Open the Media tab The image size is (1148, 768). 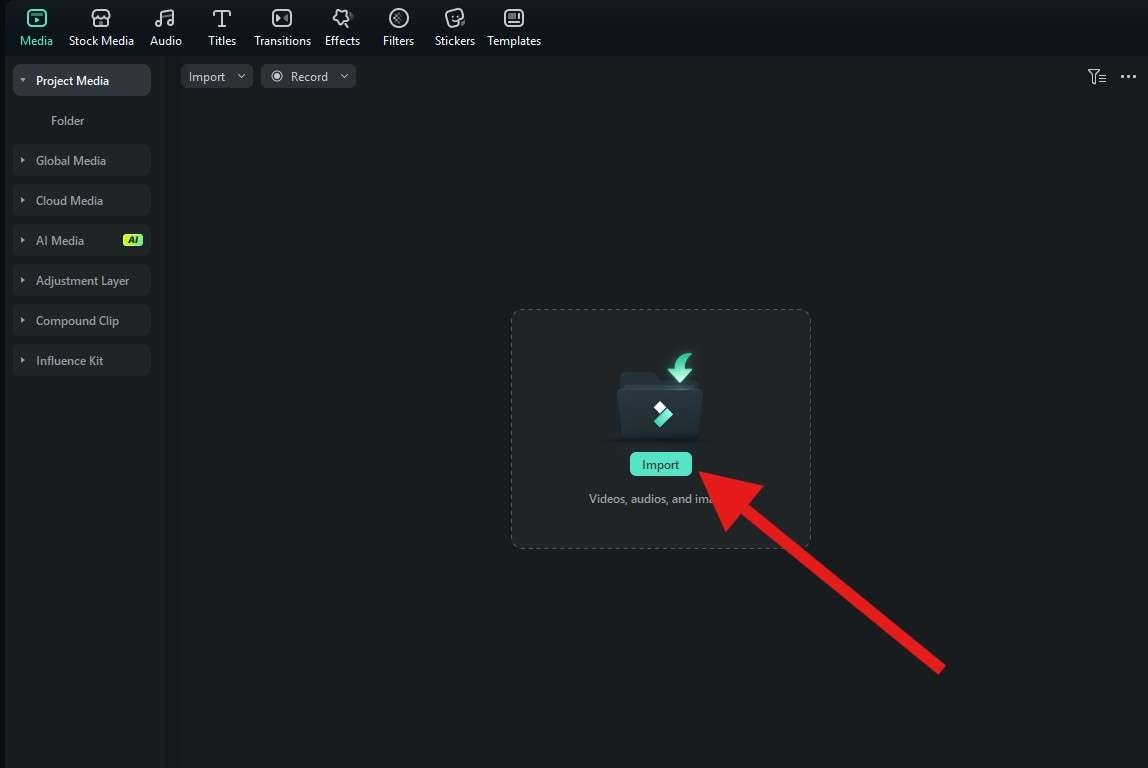pos(36,28)
